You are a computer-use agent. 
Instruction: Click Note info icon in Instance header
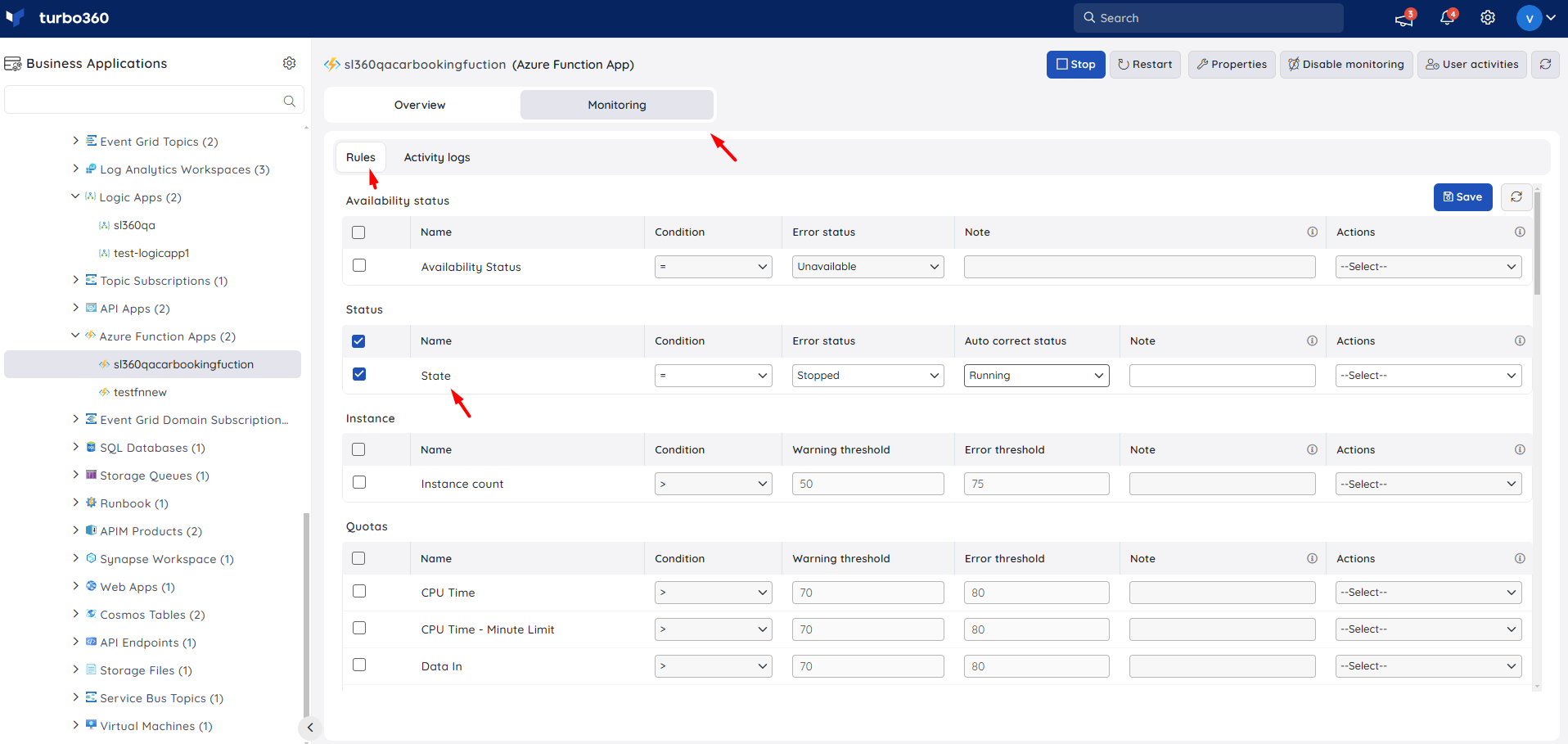(1312, 449)
